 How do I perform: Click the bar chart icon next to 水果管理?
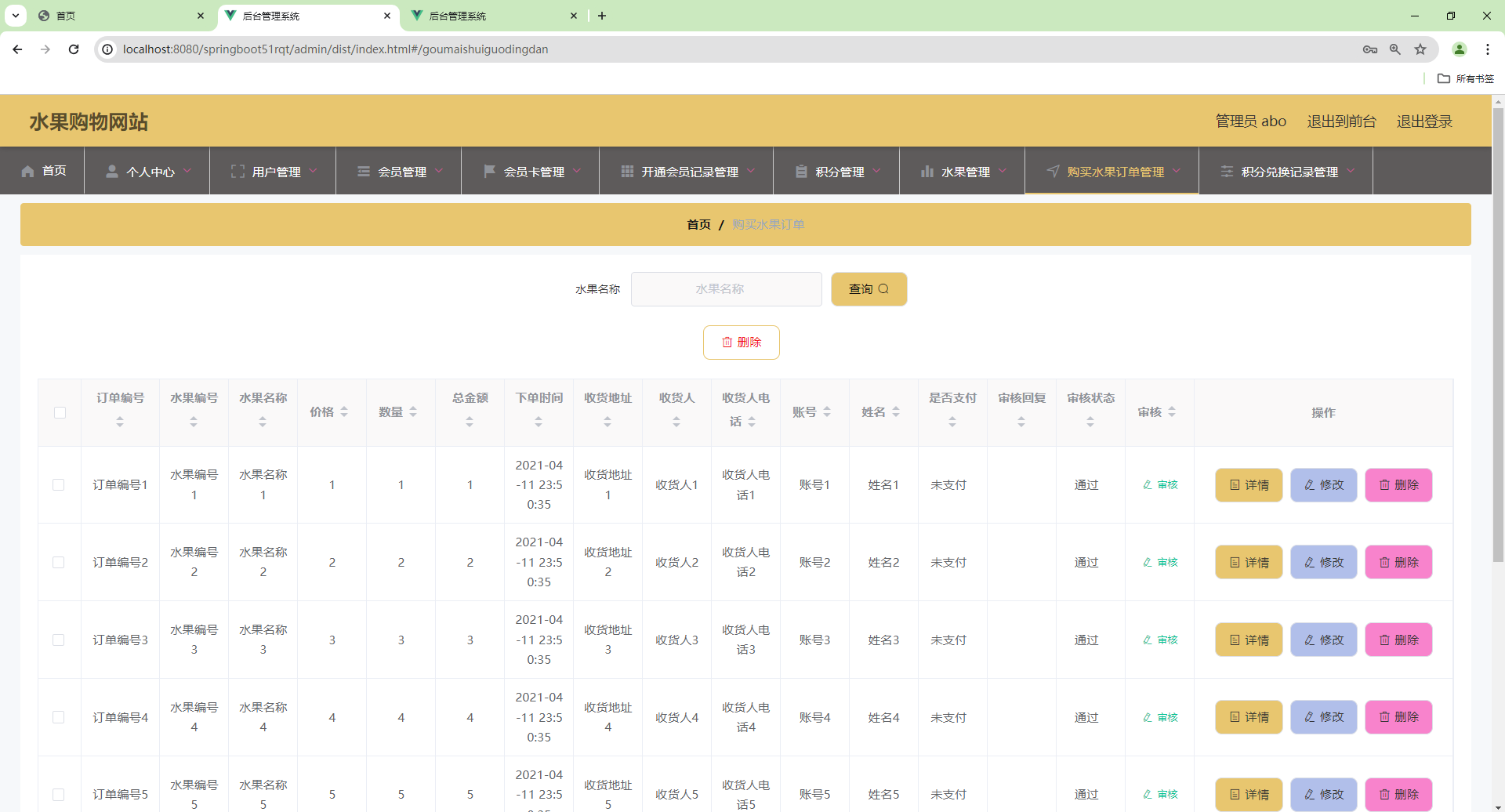pyautogui.click(x=928, y=171)
